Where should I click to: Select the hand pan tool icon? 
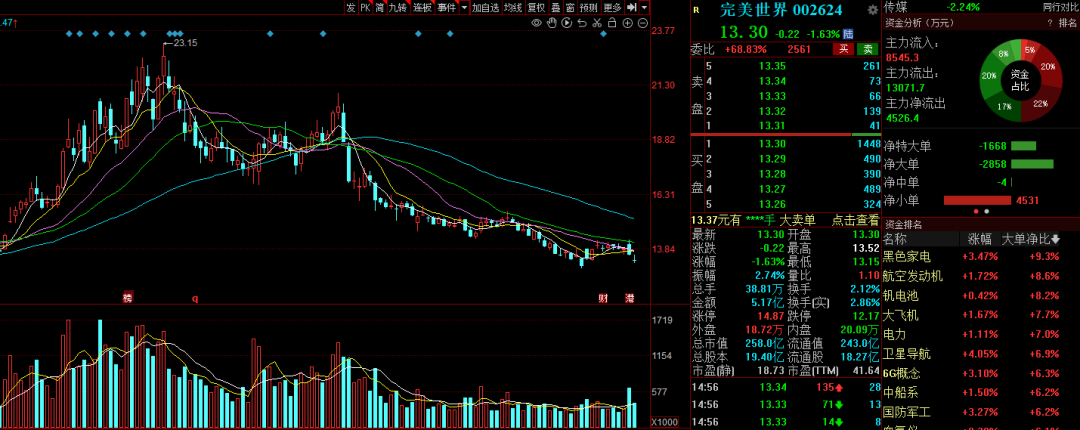[x=552, y=23]
